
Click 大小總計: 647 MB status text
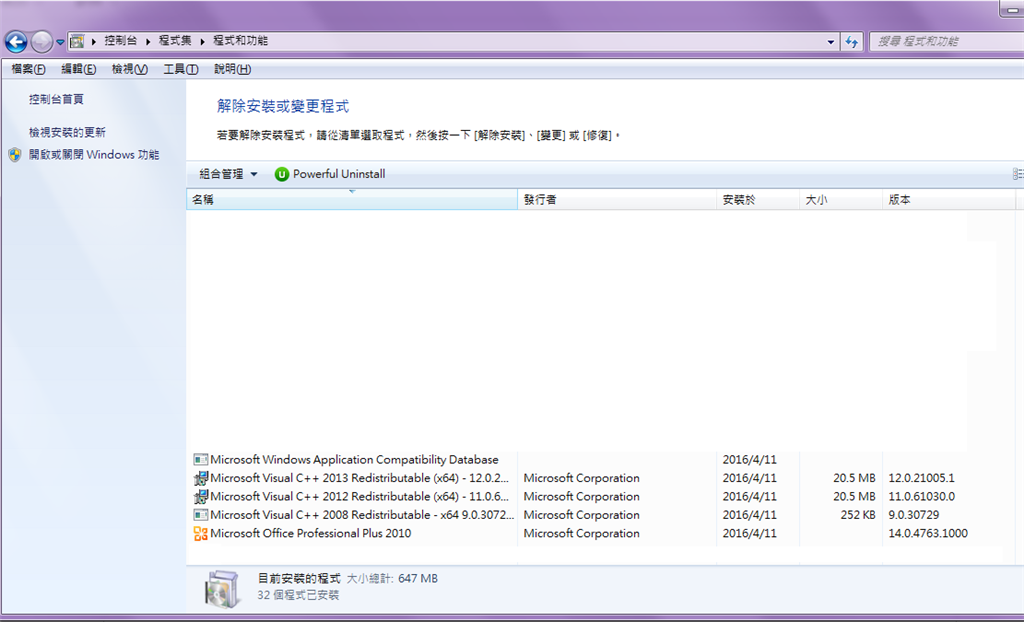pyautogui.click(x=392, y=578)
